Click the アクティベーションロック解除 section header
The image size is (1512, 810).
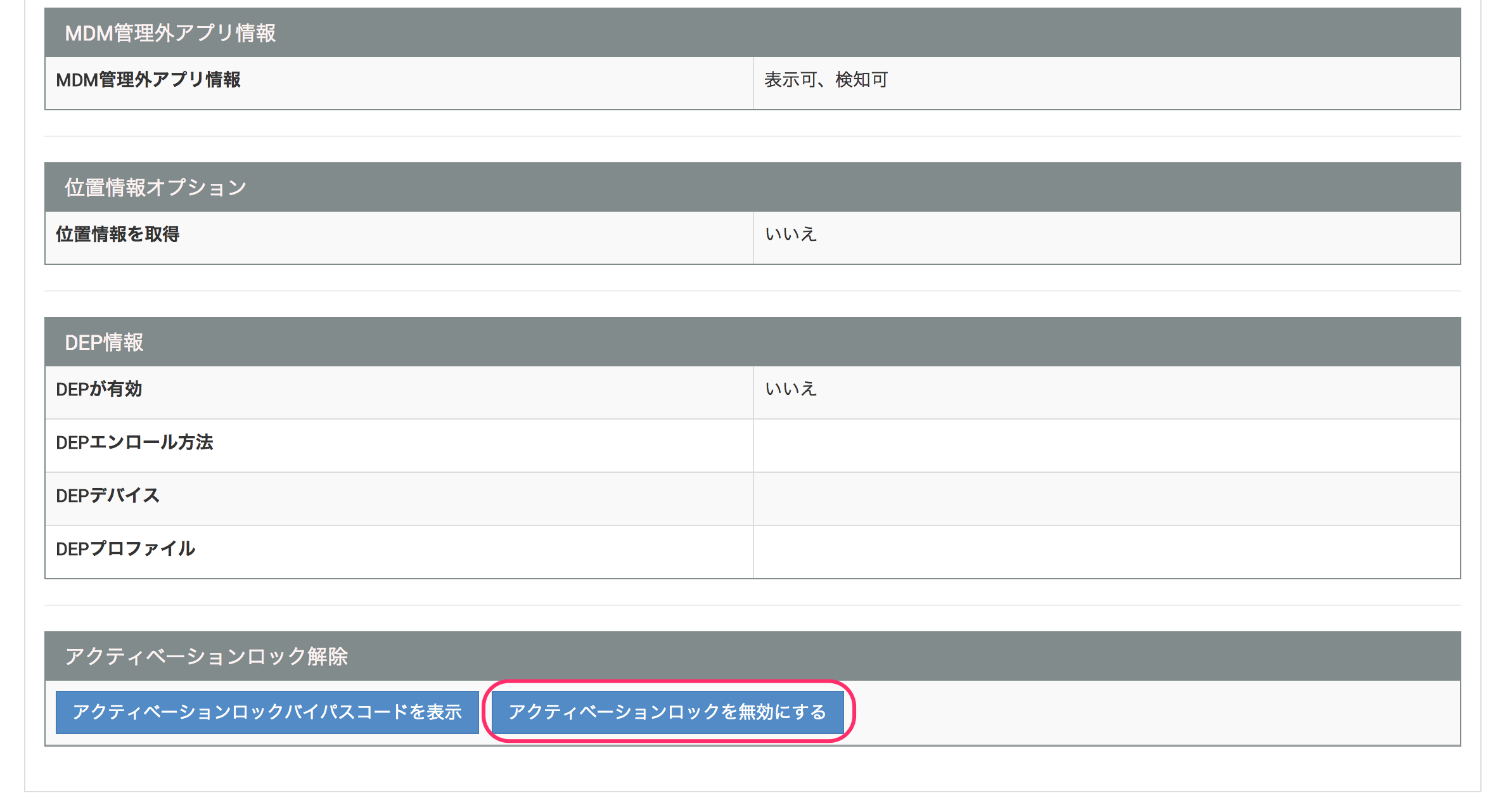pyautogui.click(x=207, y=656)
